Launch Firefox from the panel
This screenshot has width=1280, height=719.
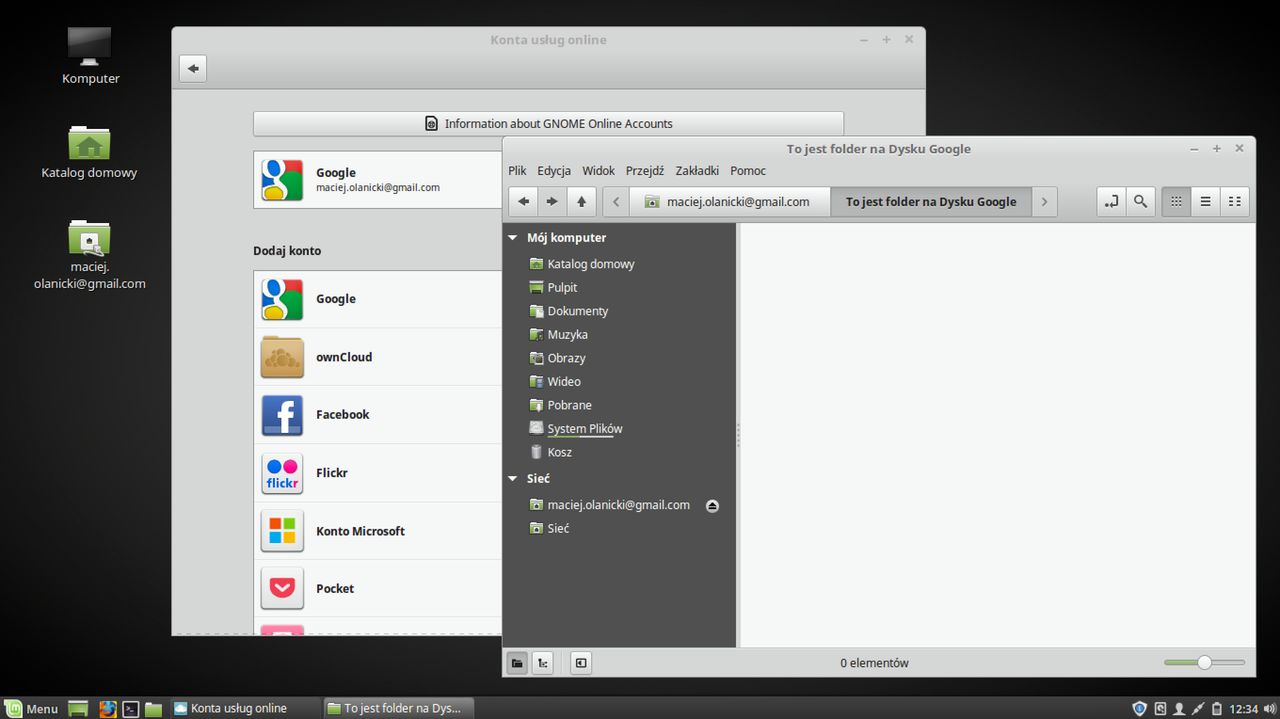point(108,709)
